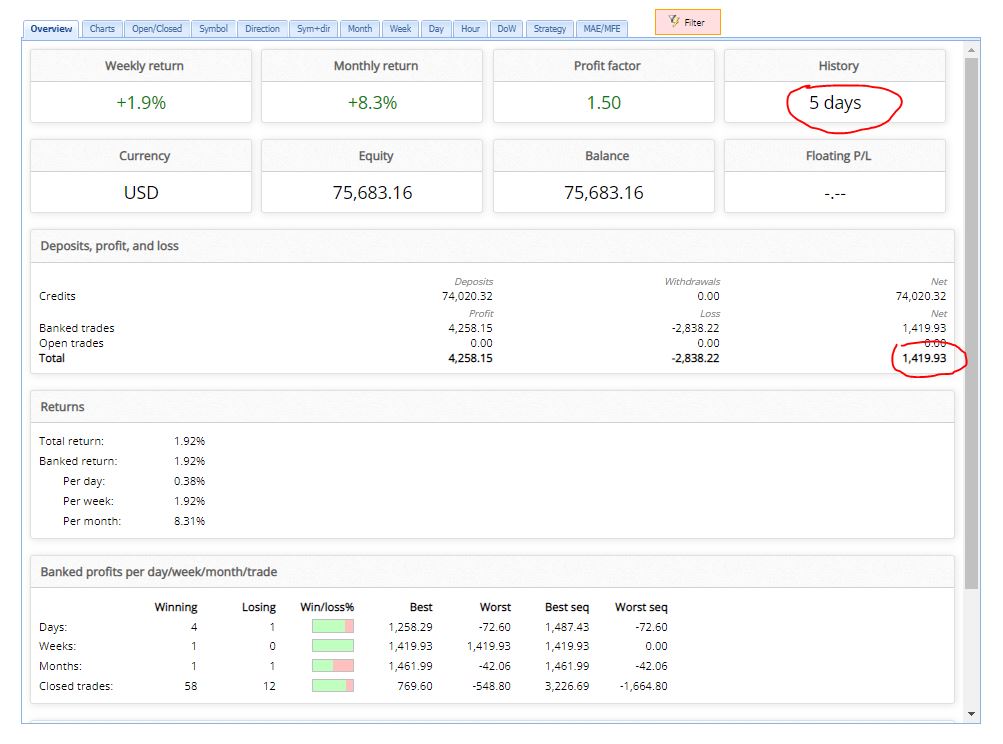The width and height of the screenshot is (1003, 744).
Task: Select the Symbol tab
Action: click(214, 29)
